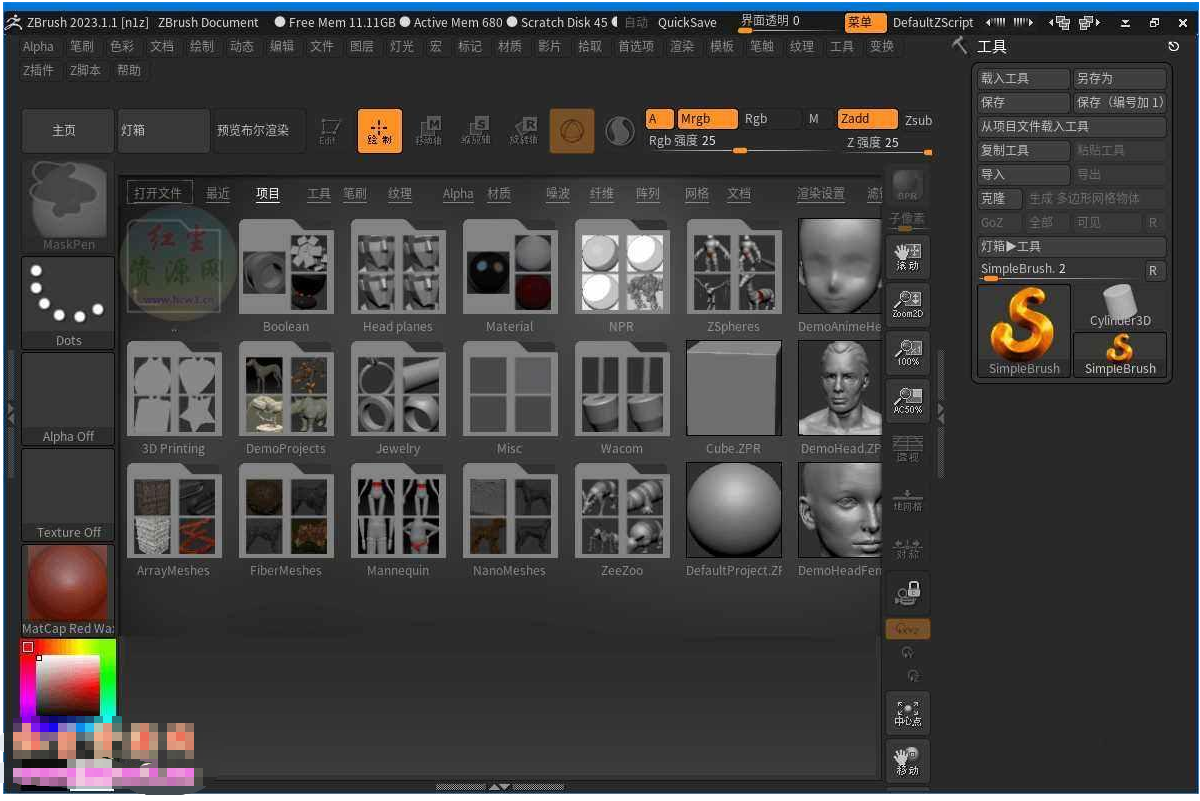Click the AC50% actual-size icon
1200x801 pixels.
pos(907,401)
